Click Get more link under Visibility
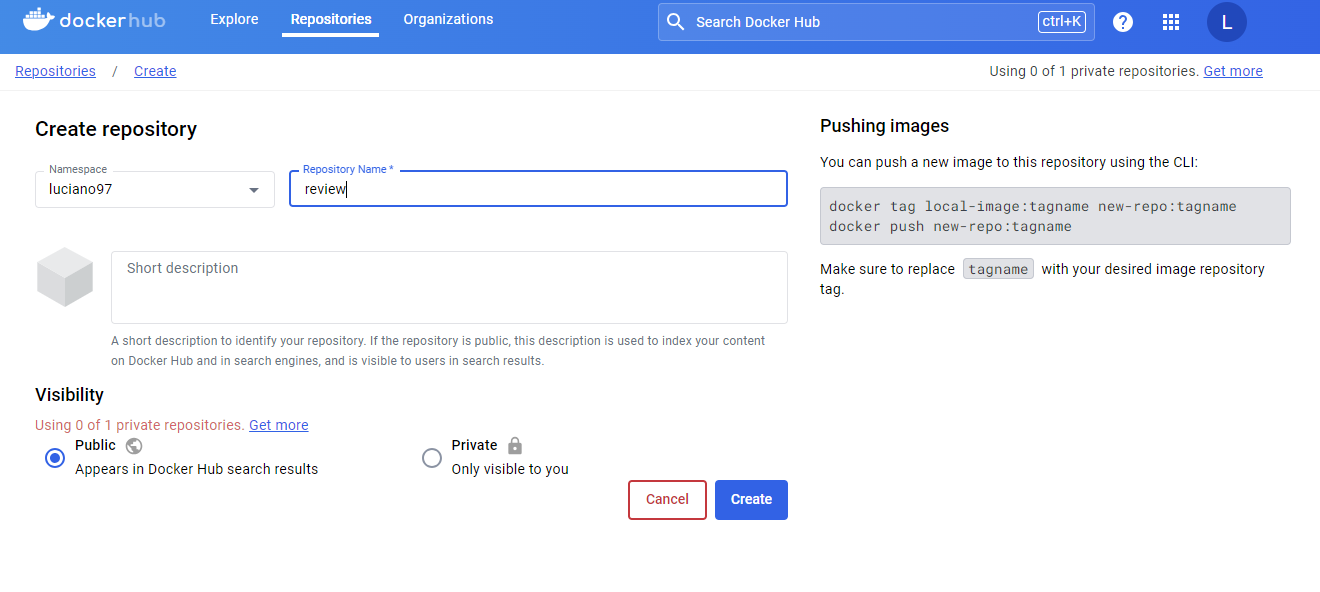1320x592 pixels. tap(278, 425)
